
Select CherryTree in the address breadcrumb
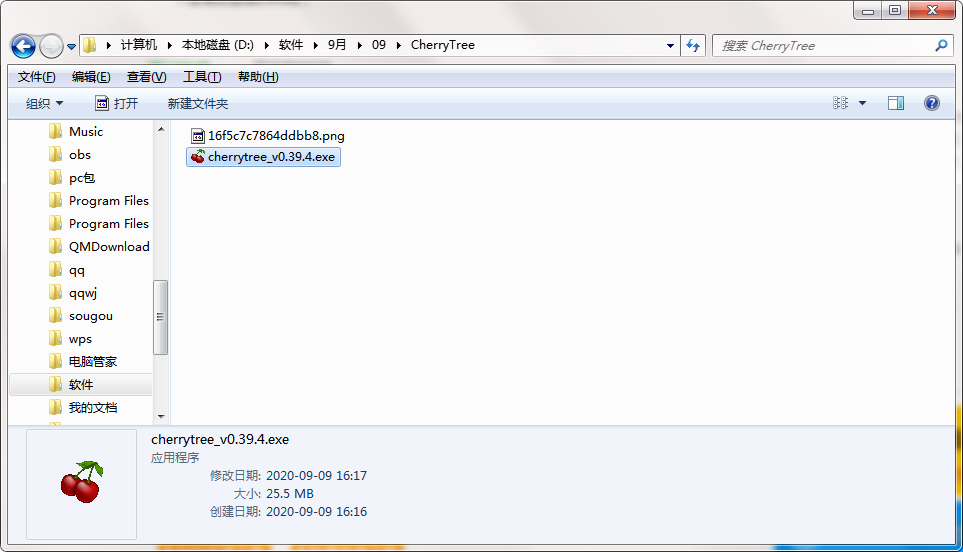pos(443,45)
